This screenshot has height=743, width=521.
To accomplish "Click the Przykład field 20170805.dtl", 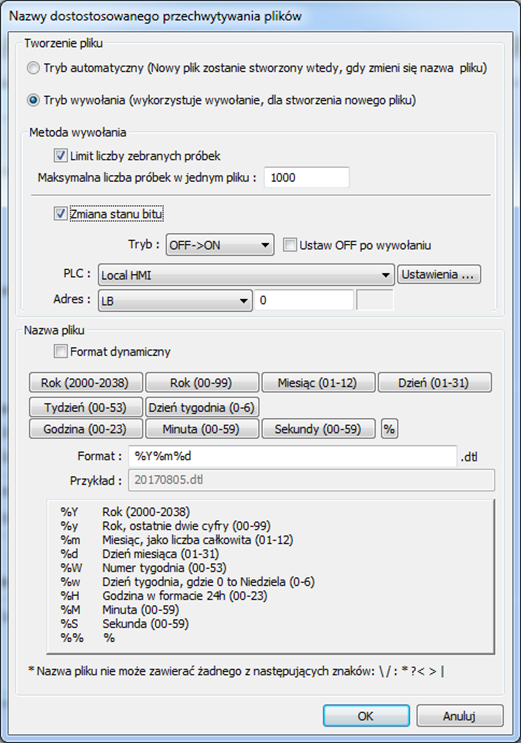I will [312, 480].
